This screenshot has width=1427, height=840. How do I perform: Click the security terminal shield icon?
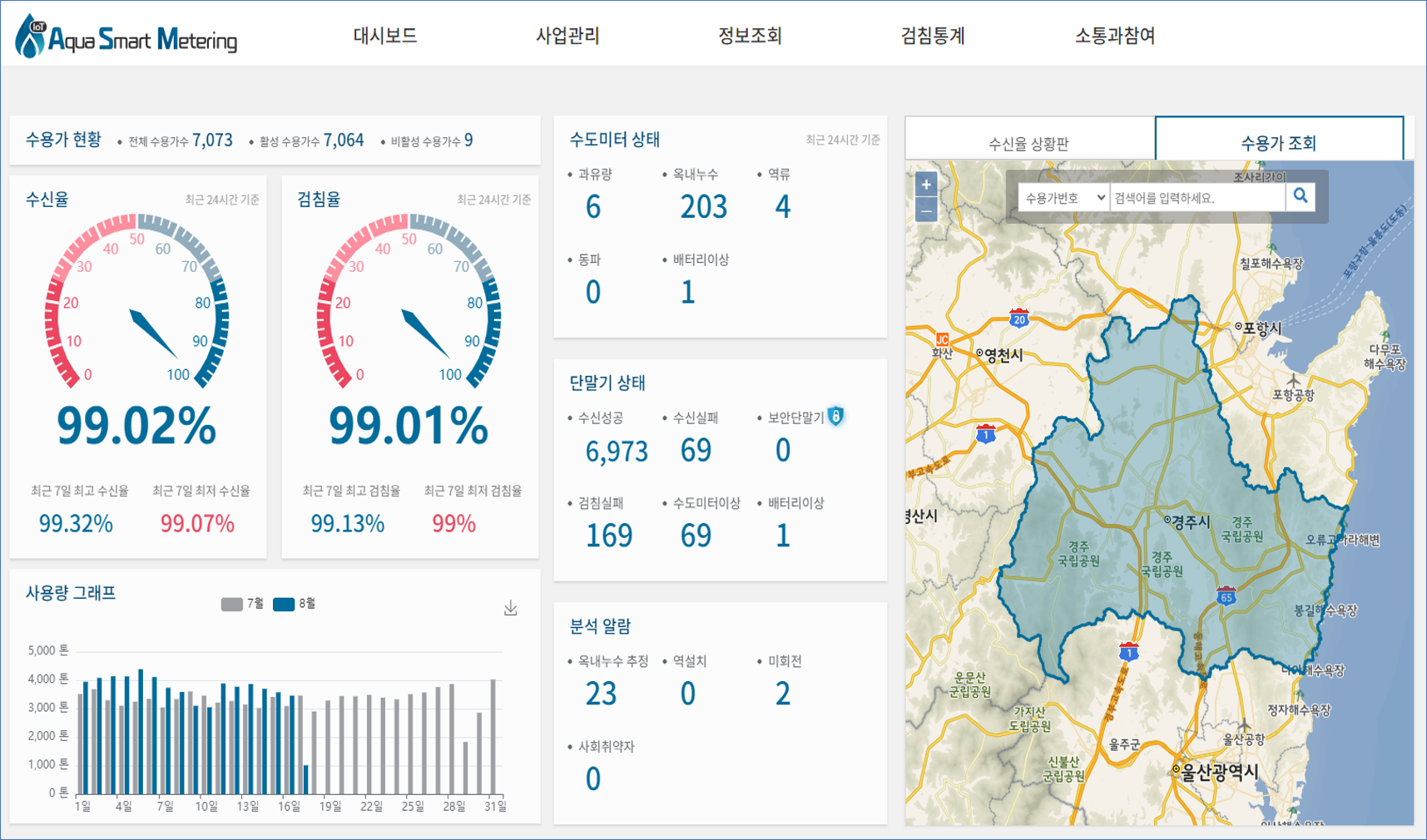click(x=836, y=417)
